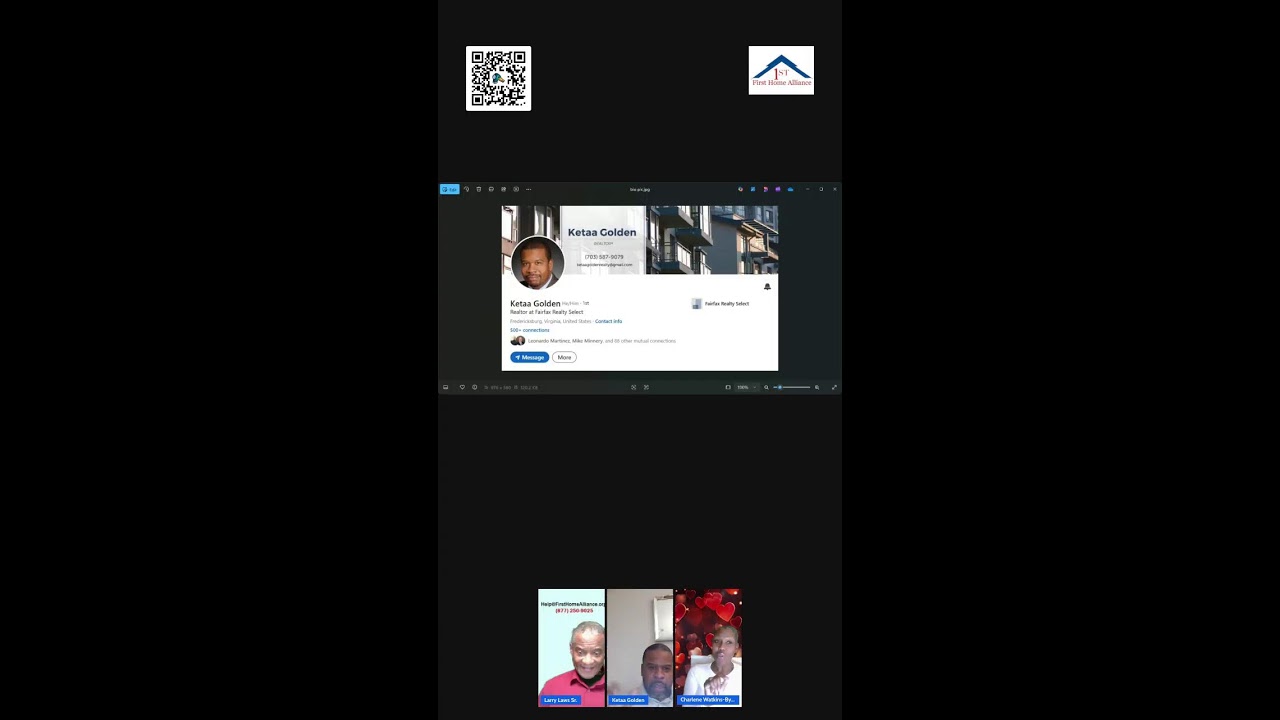
Task: Adjust the zoom slider handle
Action: 780,387
